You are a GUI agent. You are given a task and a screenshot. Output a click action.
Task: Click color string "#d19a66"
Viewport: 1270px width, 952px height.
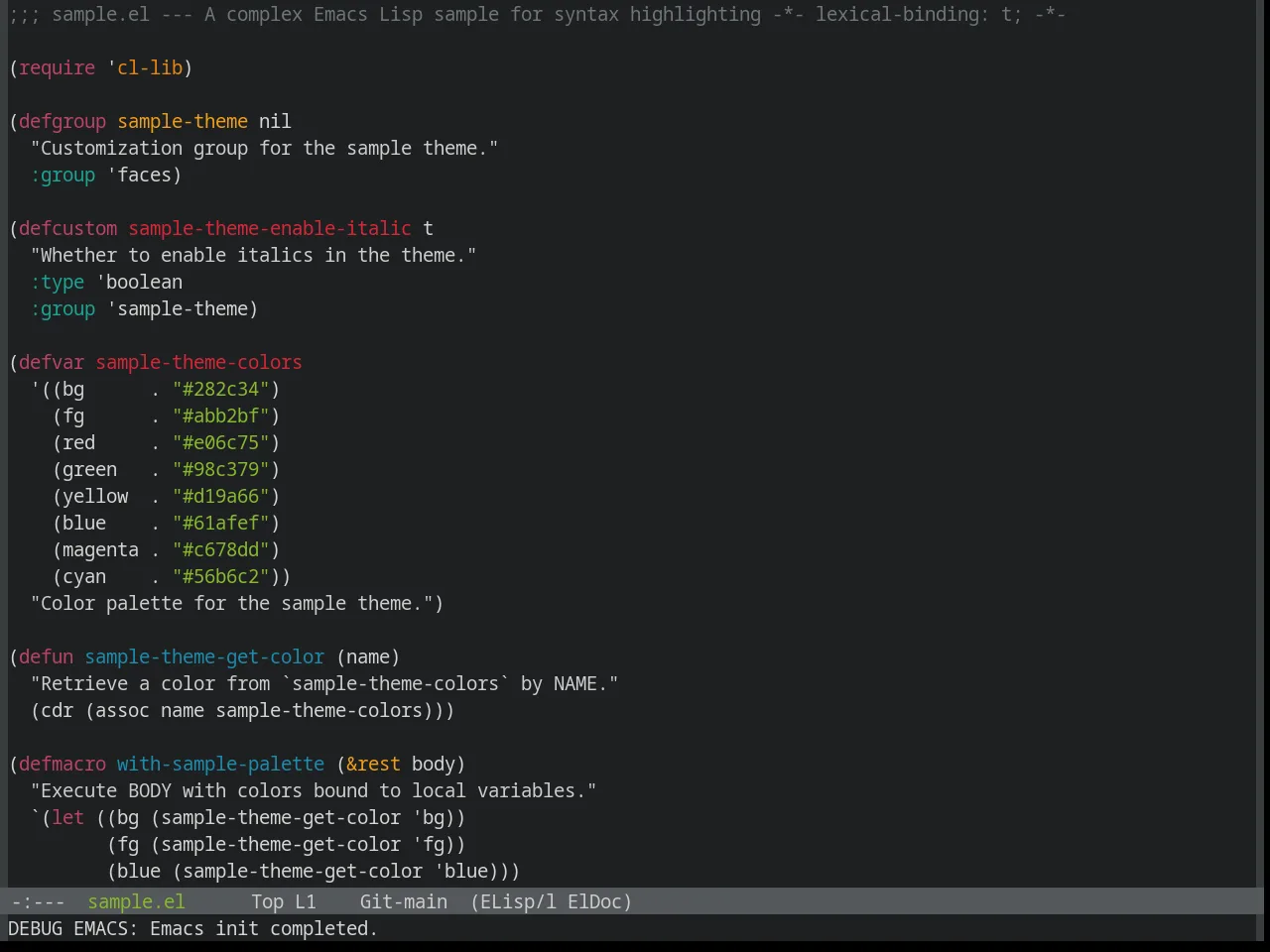tap(220, 496)
